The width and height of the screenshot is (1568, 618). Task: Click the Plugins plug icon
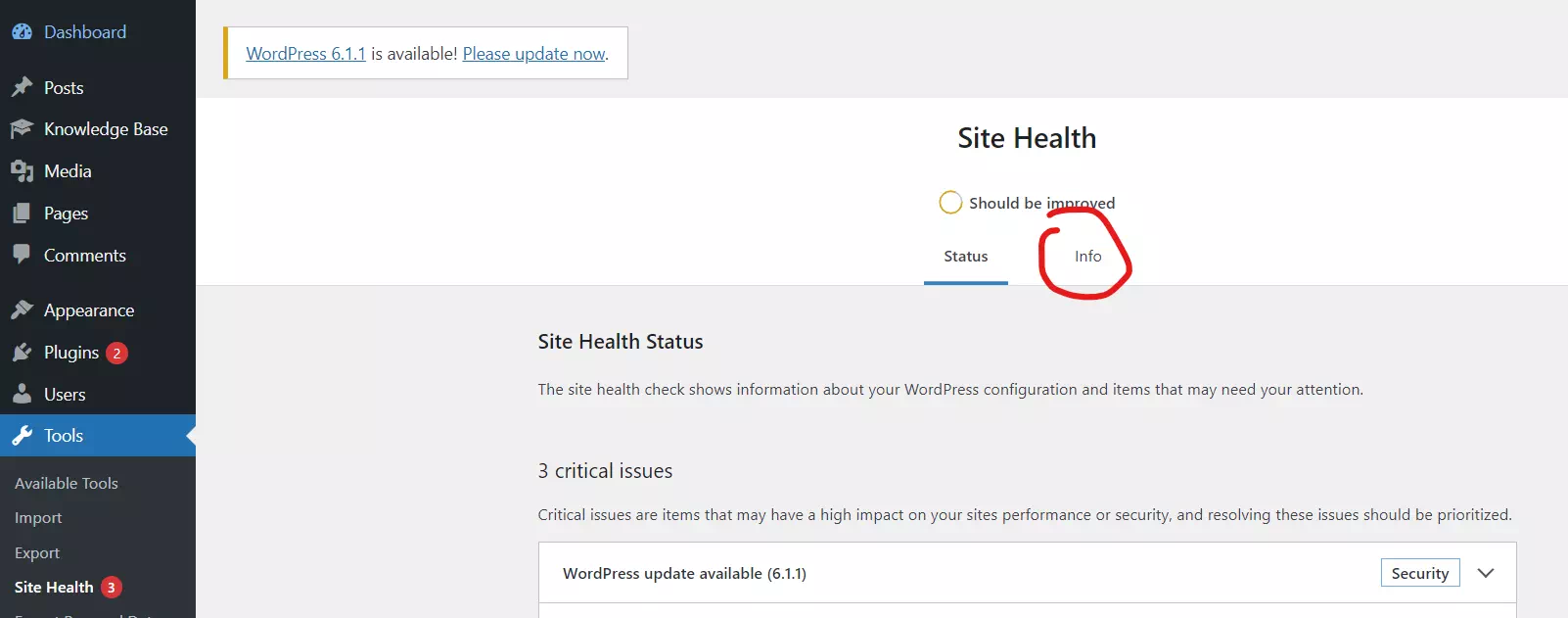[x=22, y=352]
